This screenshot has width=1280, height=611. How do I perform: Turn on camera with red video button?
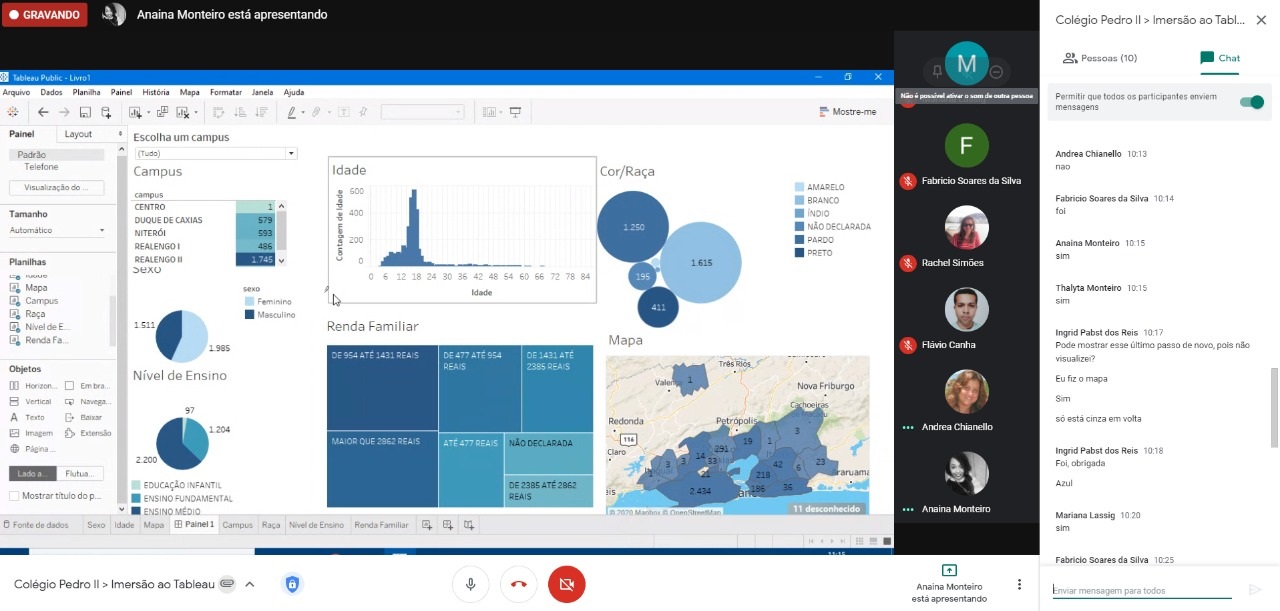click(566, 584)
